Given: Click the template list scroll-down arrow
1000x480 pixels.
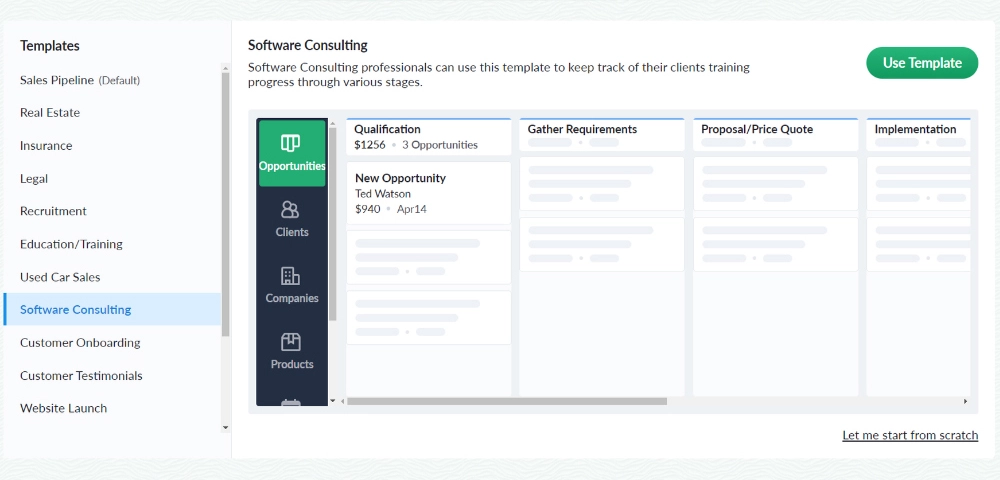Looking at the screenshot, I should click(225, 428).
